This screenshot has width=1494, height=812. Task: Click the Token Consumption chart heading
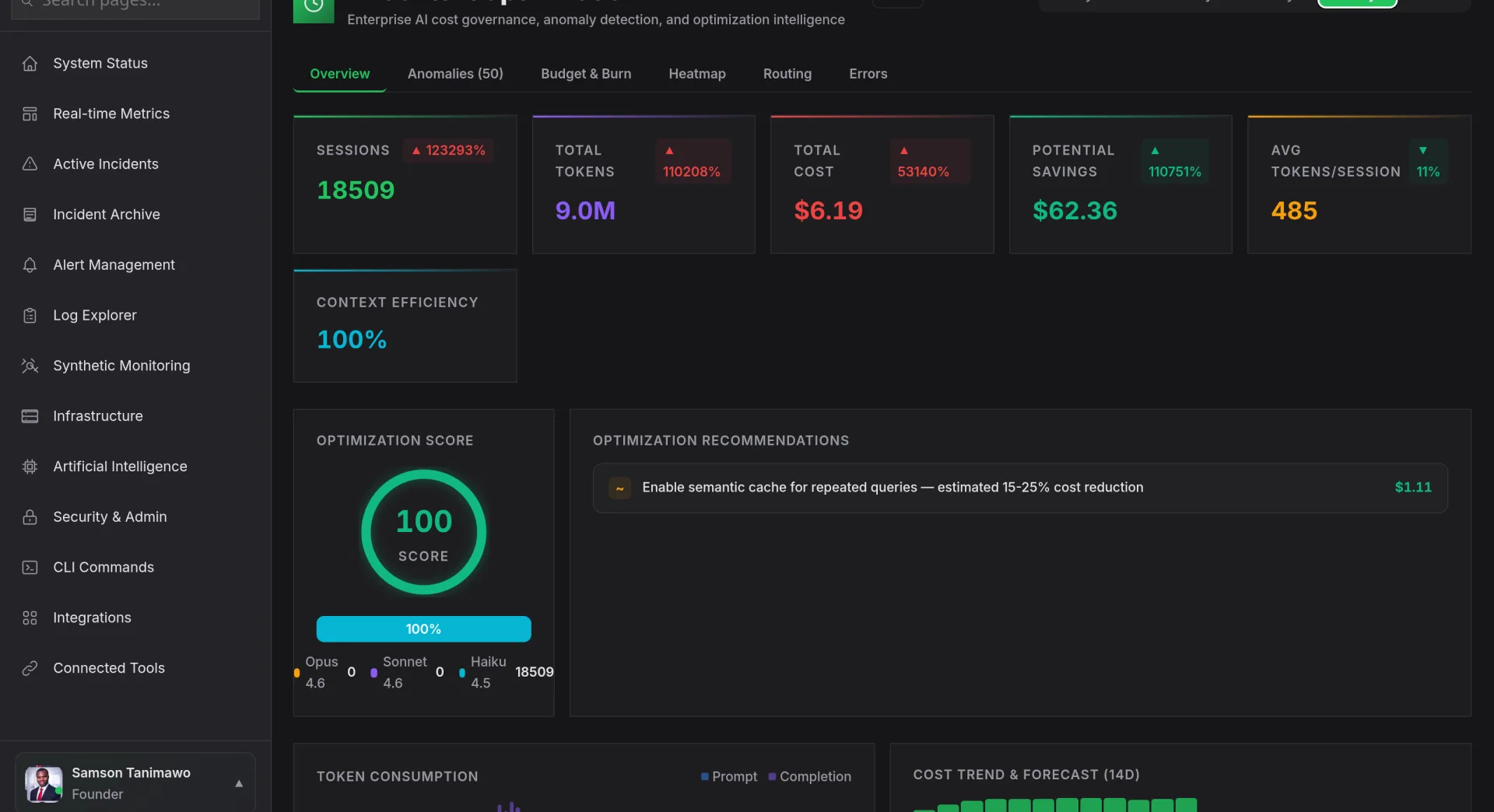[397, 777]
